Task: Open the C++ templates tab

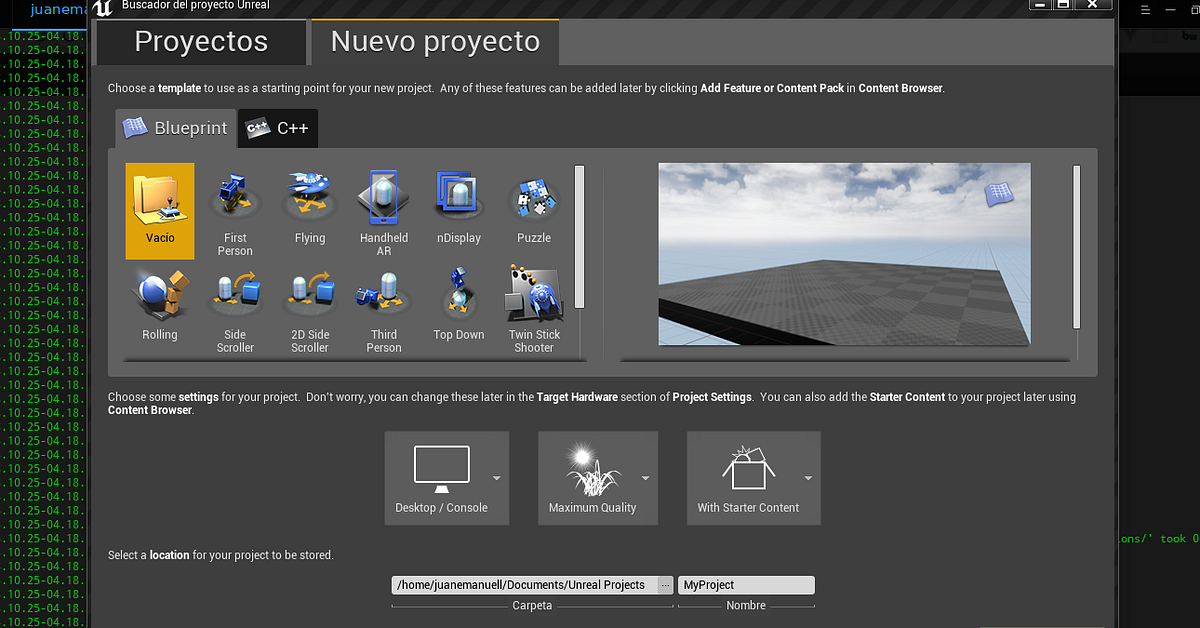Action: [278, 128]
